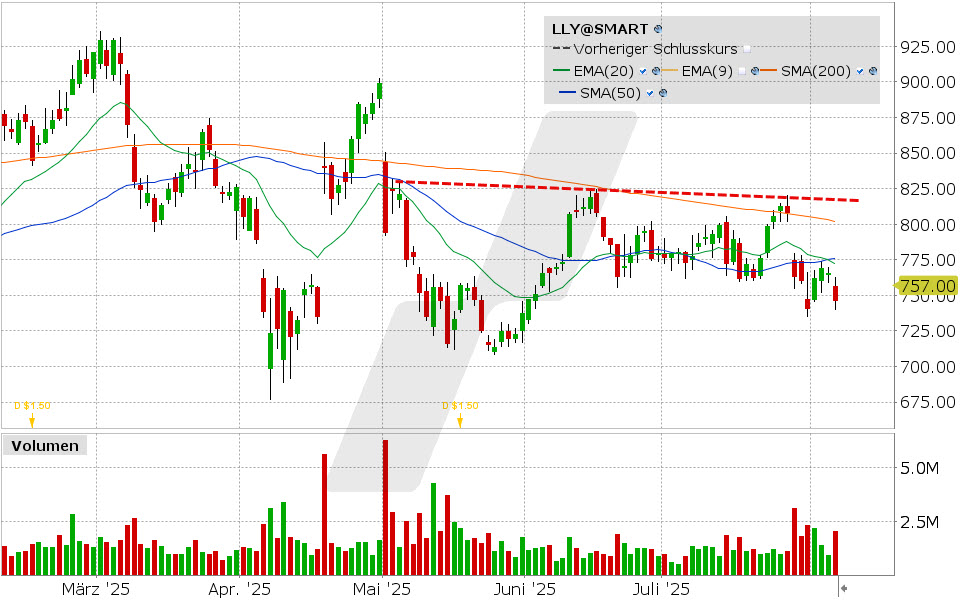The width and height of the screenshot is (960, 600).
Task: Click the yellow EMA(9) legend line swatch
Action: tap(670, 71)
